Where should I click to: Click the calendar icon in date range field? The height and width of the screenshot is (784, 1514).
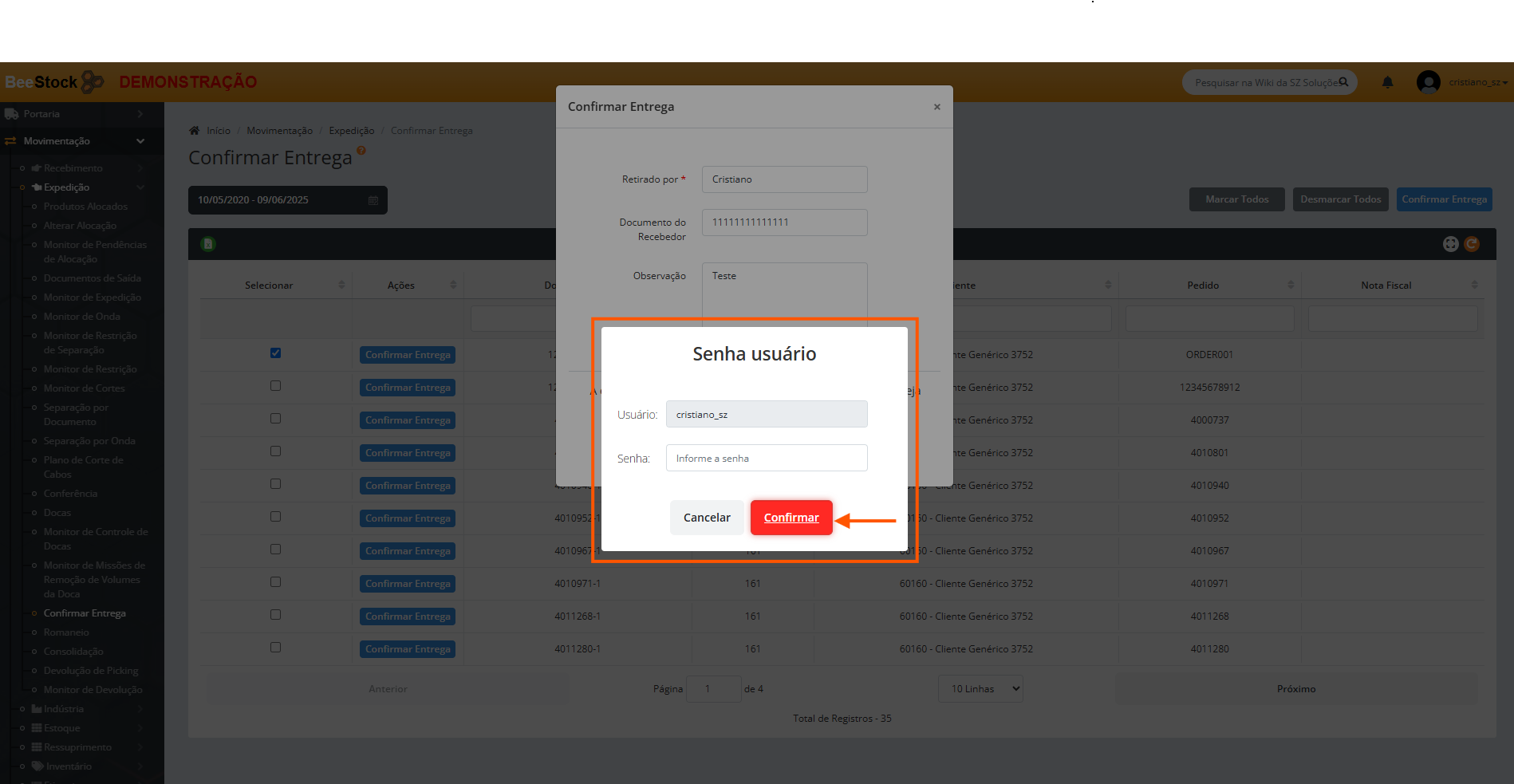pyautogui.click(x=373, y=200)
